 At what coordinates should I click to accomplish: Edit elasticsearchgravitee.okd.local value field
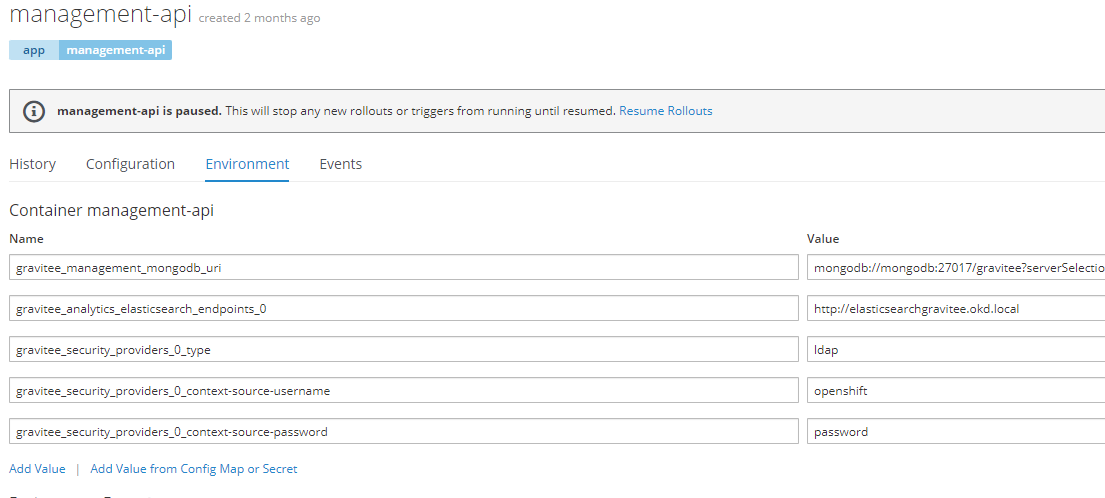(x=956, y=308)
